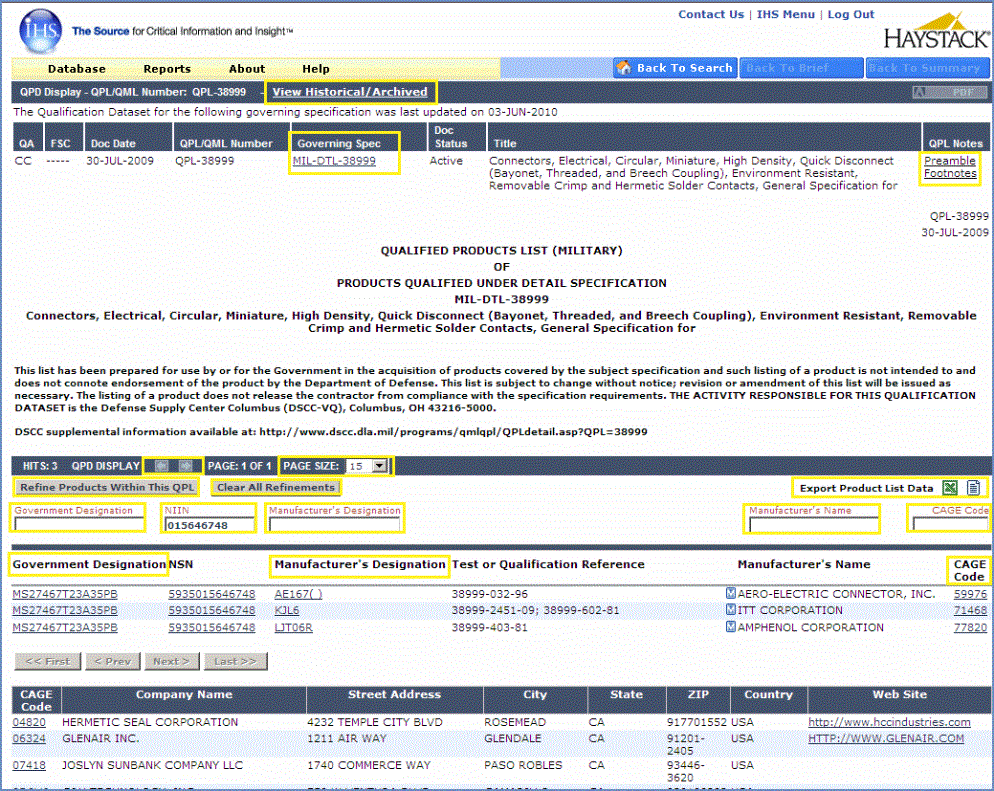Click the Next page button
The height and width of the screenshot is (791, 994).
tap(172, 661)
